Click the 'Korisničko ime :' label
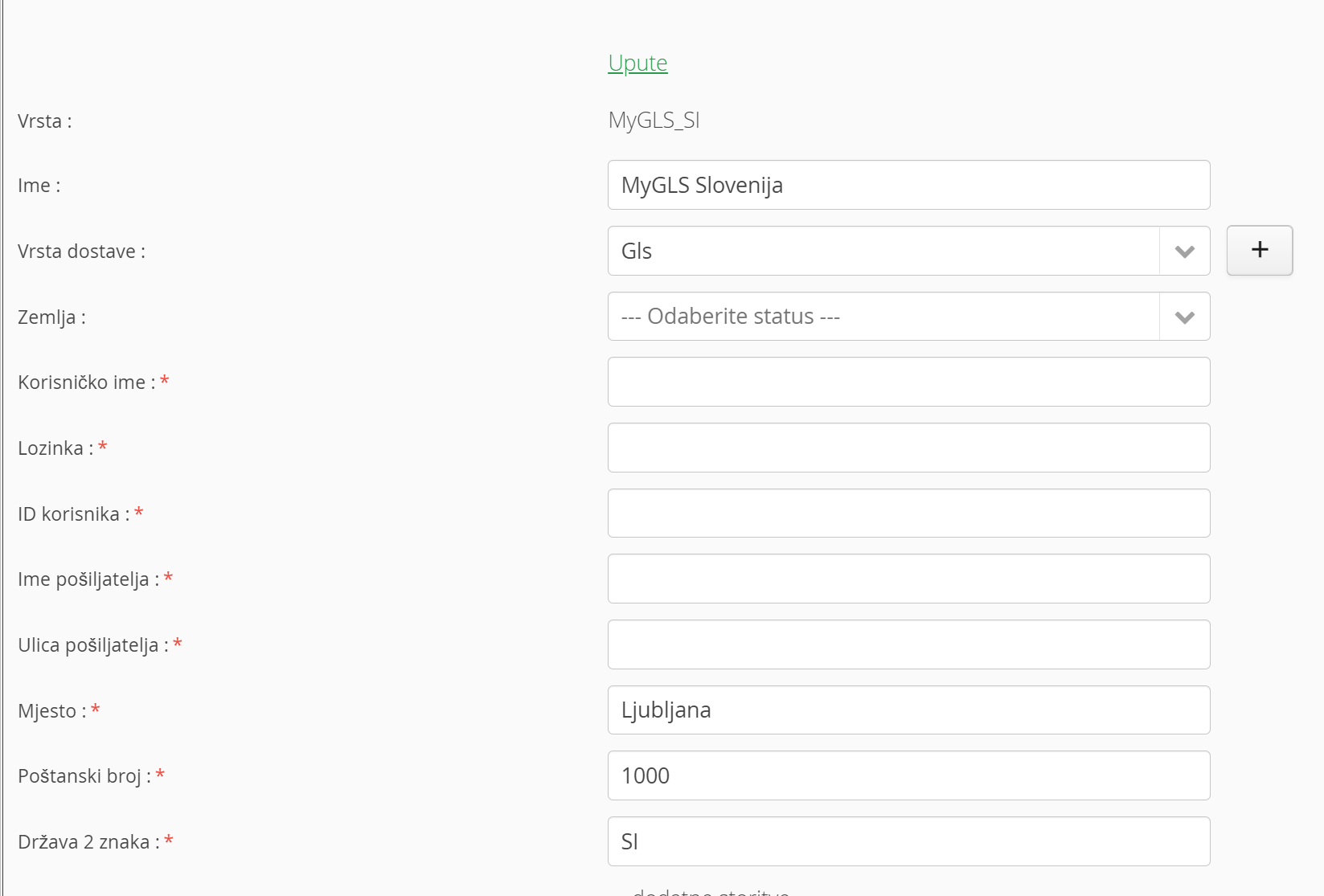This screenshot has height=896, width=1324. (x=87, y=383)
